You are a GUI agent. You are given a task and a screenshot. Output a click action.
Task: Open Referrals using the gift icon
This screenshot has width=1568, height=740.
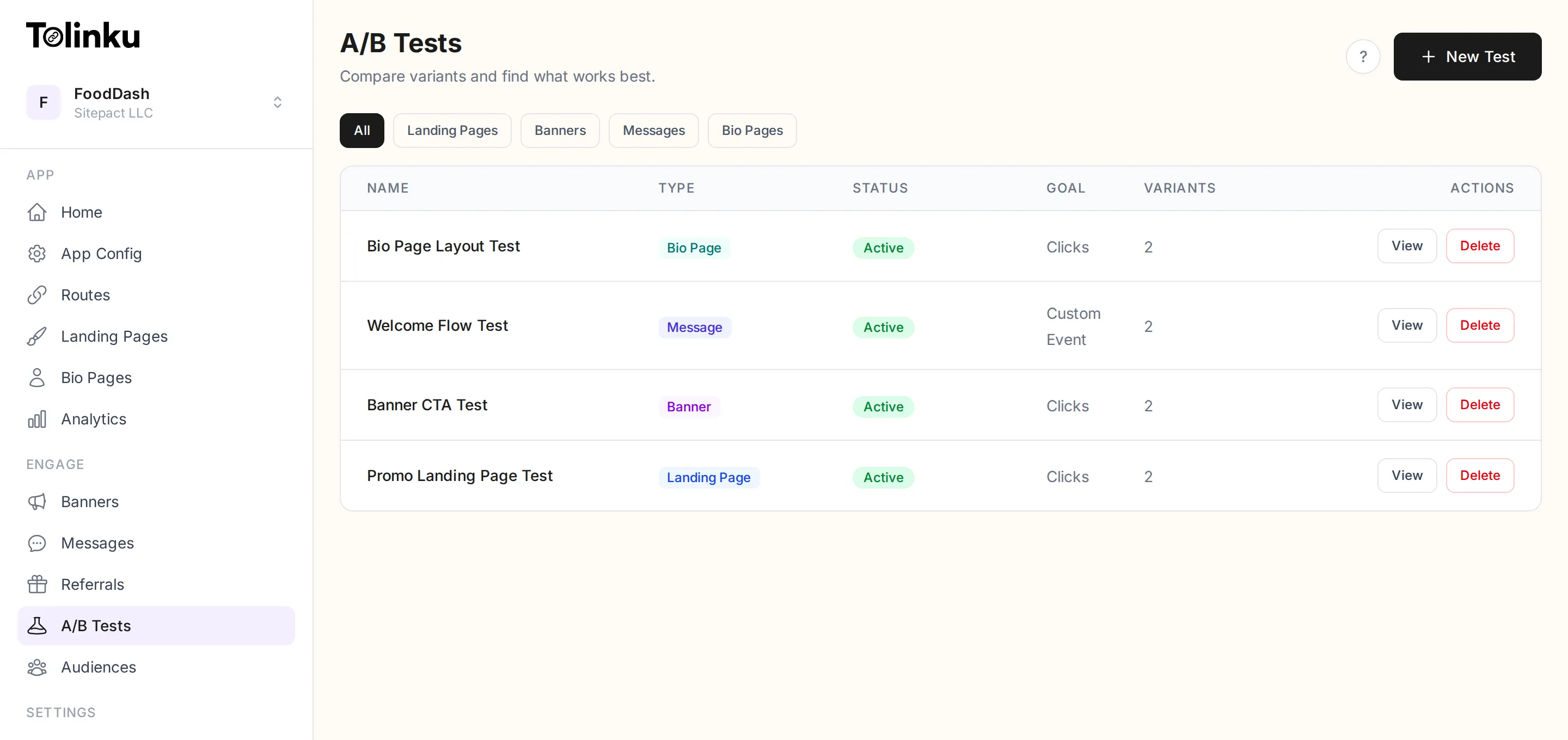pyautogui.click(x=37, y=584)
